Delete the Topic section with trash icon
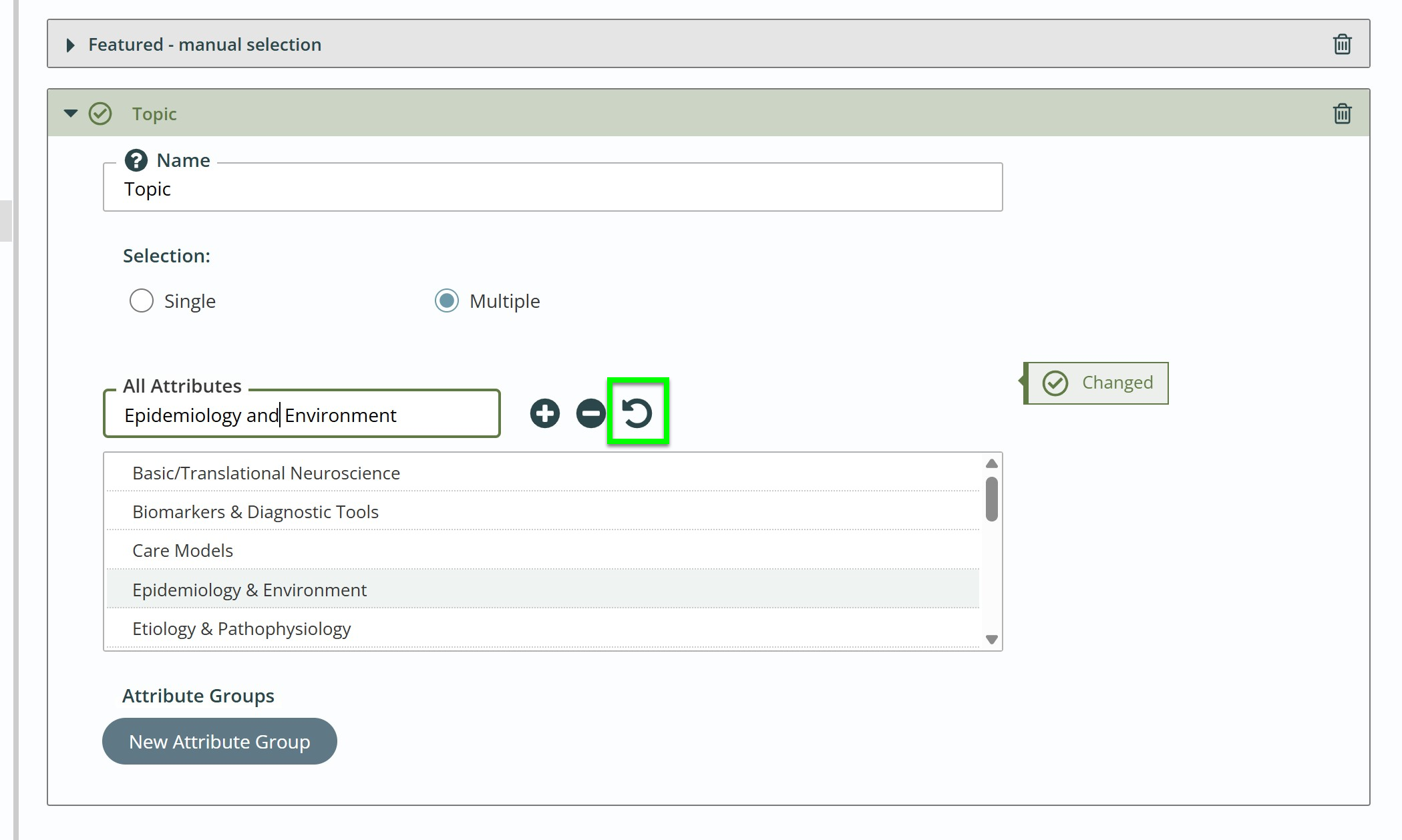Screen dimensions: 1402x840 coord(1342,114)
